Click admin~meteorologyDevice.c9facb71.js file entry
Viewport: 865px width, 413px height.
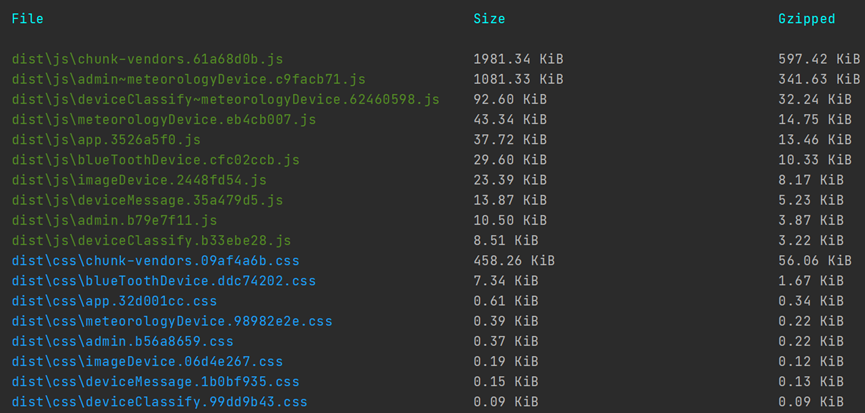pyautogui.click(x=189, y=79)
